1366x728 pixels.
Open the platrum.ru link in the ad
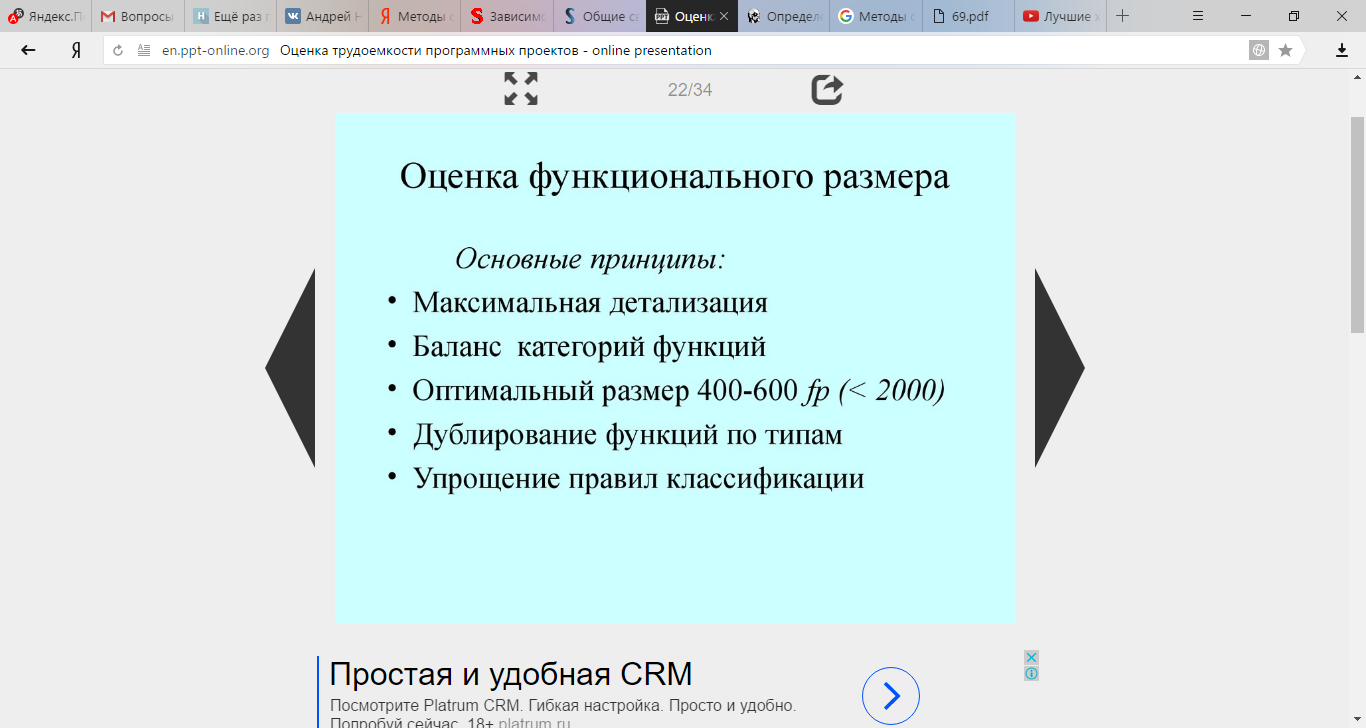[535, 723]
